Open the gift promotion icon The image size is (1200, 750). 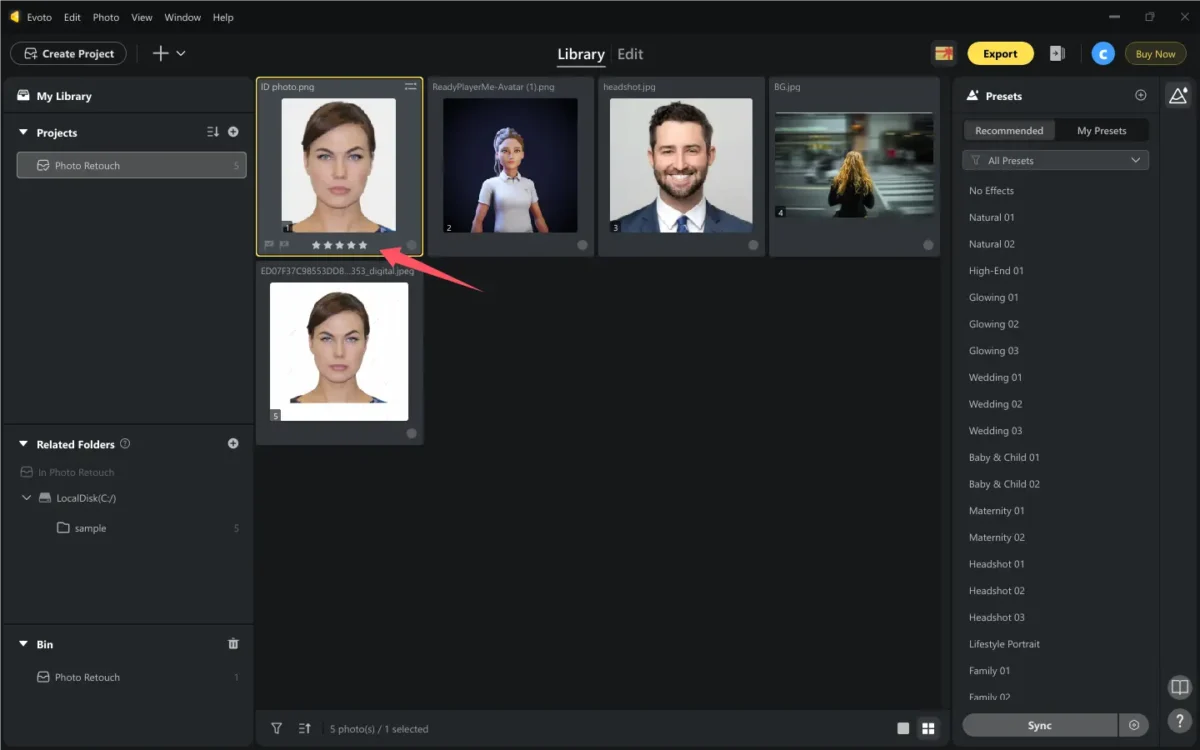942,54
